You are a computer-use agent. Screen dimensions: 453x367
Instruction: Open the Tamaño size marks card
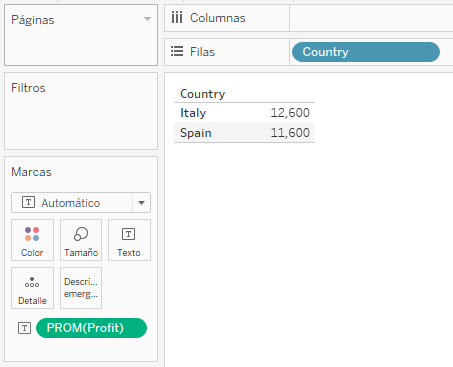pyautogui.click(x=81, y=240)
